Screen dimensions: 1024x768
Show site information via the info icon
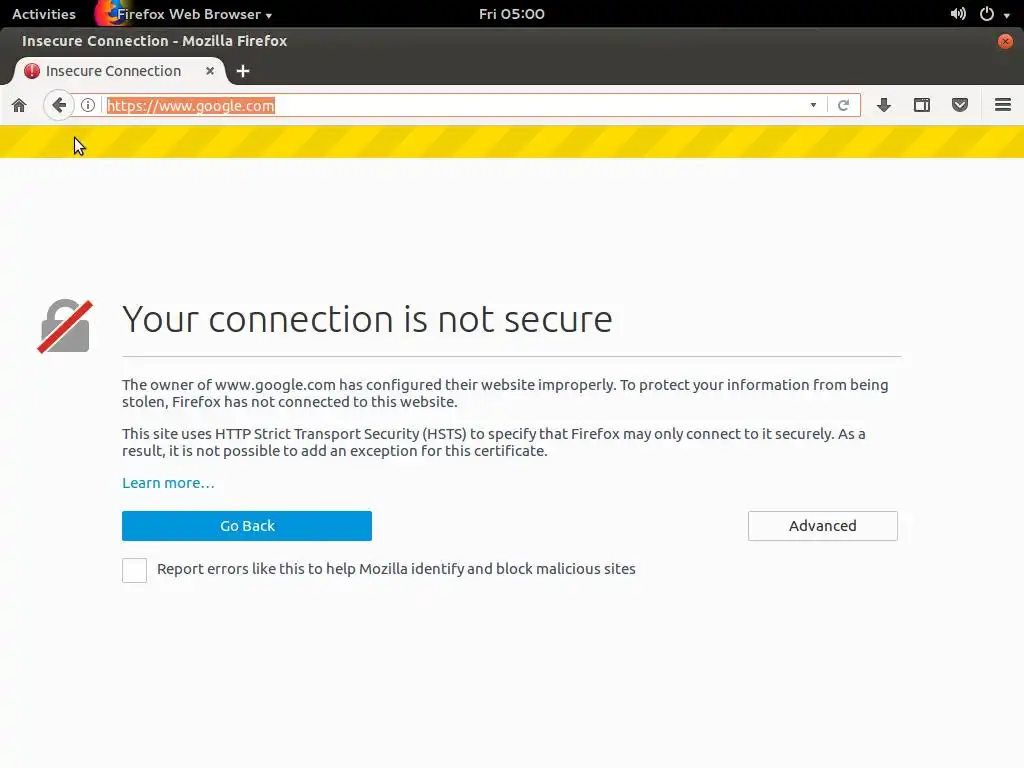point(88,105)
